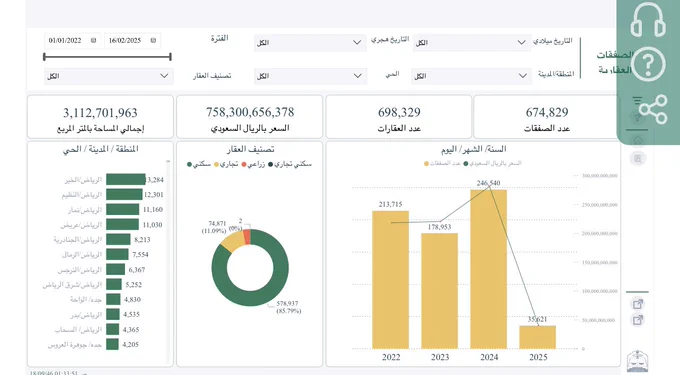Select the جدة/جوهرة العروس bar with 4,205
680x375 pixels.
(x=112, y=345)
